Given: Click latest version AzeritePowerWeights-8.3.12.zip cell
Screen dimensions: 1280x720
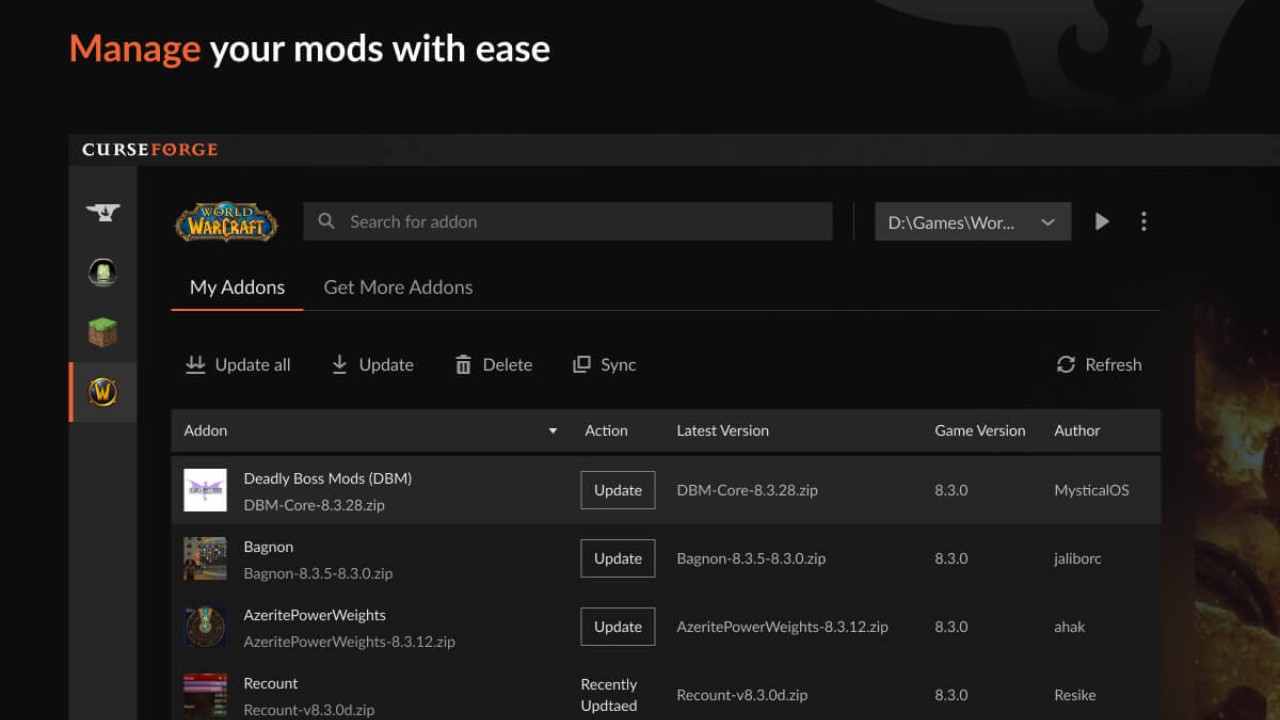Looking at the screenshot, I should (x=783, y=627).
